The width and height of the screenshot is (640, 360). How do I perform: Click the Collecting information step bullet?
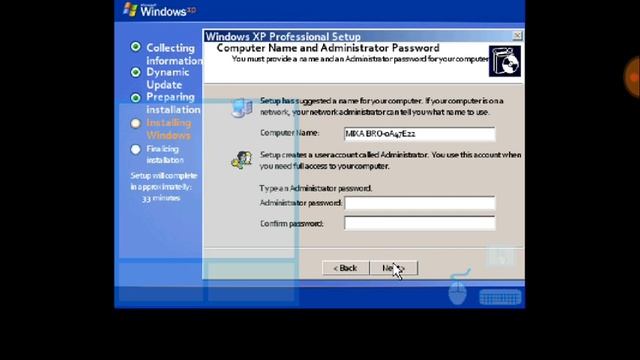point(136,47)
